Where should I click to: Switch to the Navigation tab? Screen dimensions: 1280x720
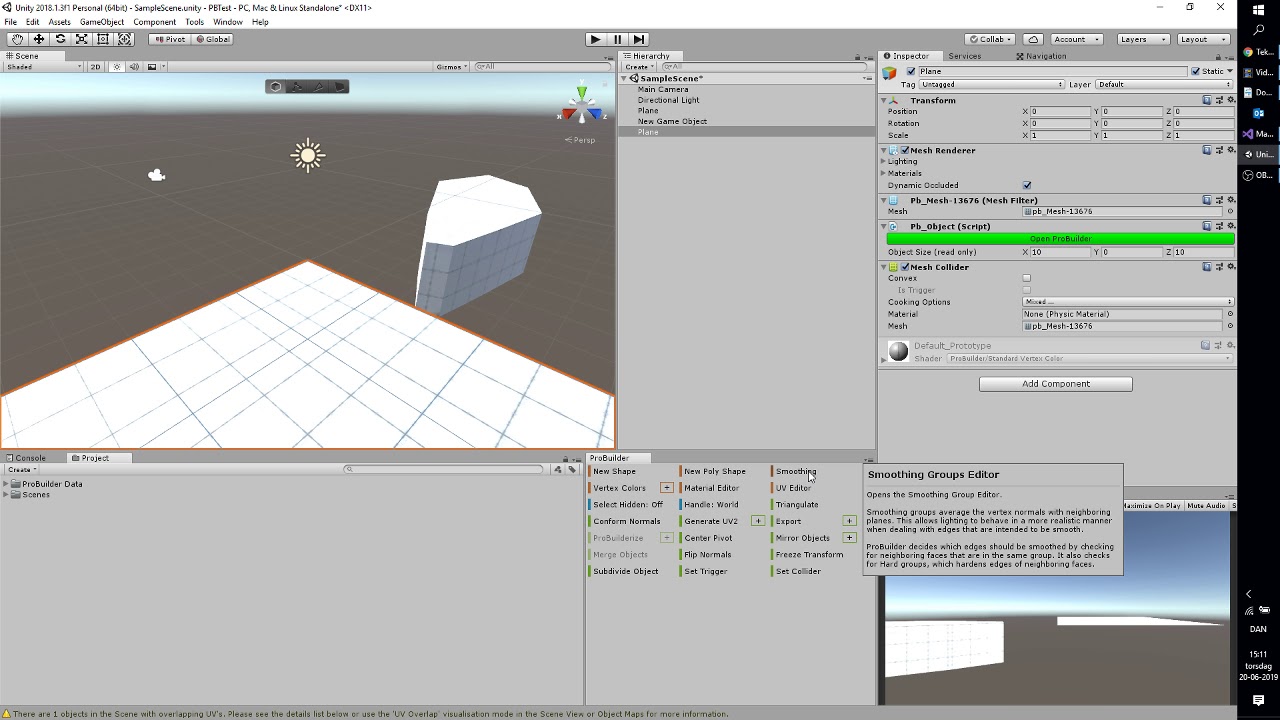coord(1040,56)
